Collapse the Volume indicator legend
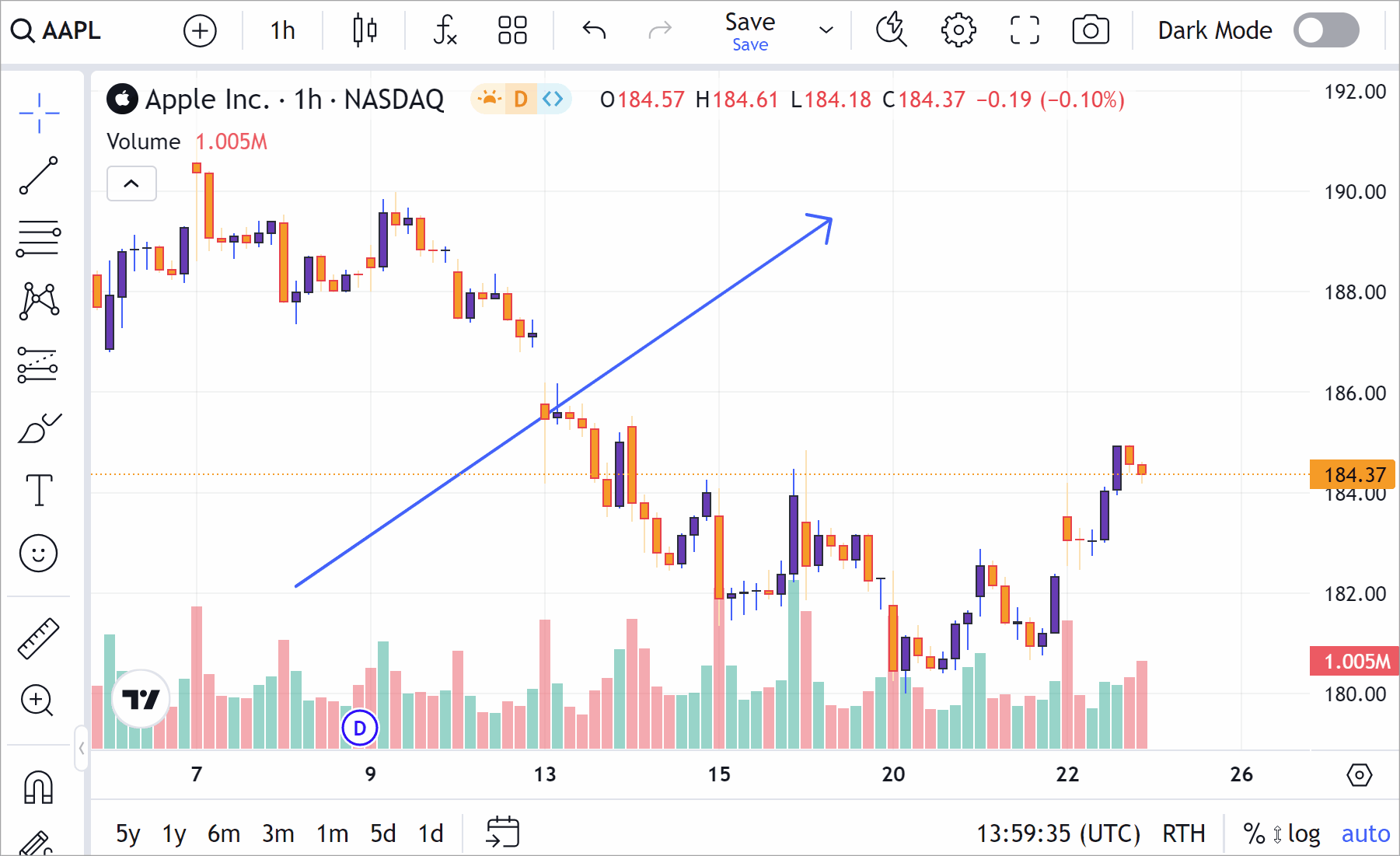This screenshot has width=1400, height=856. pyautogui.click(x=131, y=184)
